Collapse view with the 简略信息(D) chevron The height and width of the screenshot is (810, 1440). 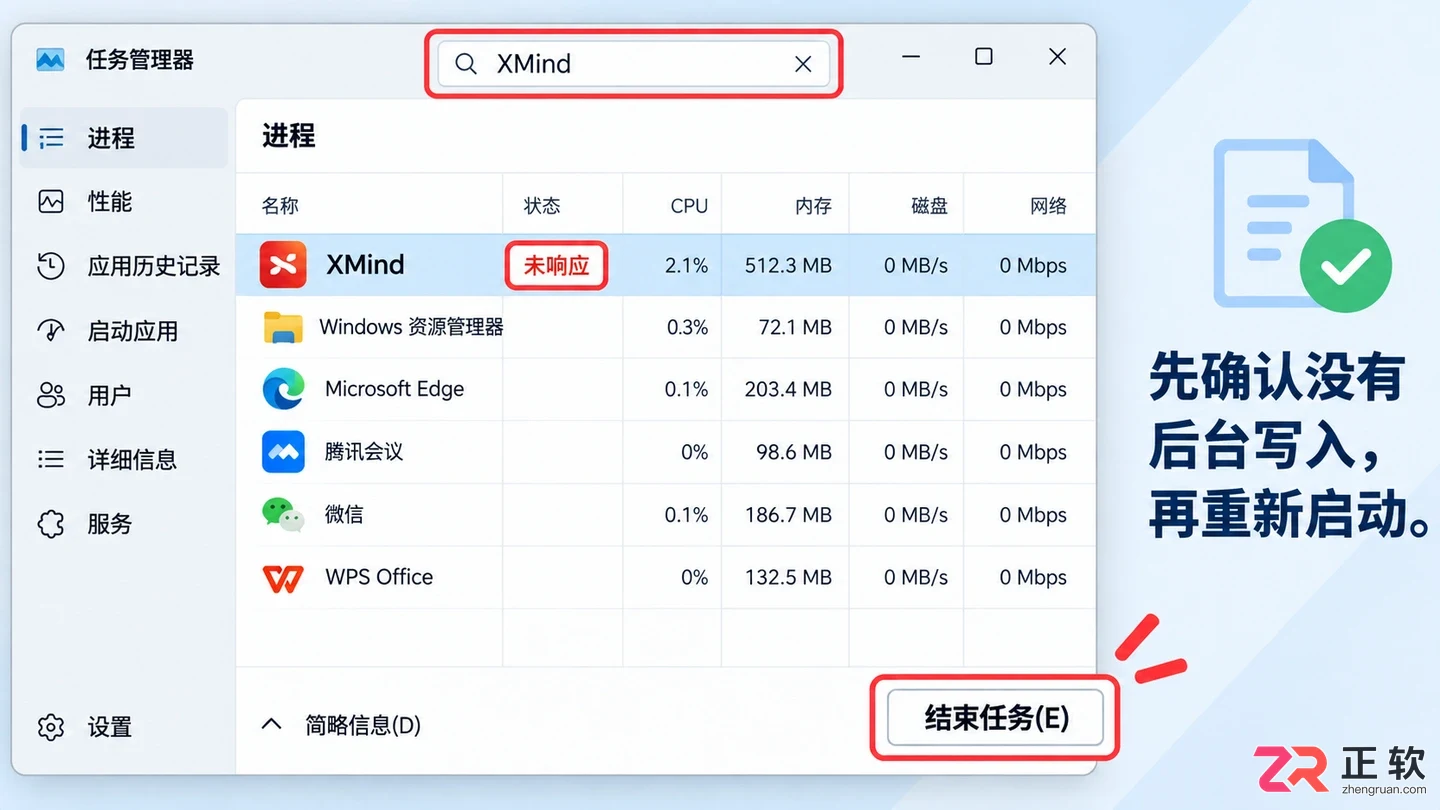[x=271, y=724]
